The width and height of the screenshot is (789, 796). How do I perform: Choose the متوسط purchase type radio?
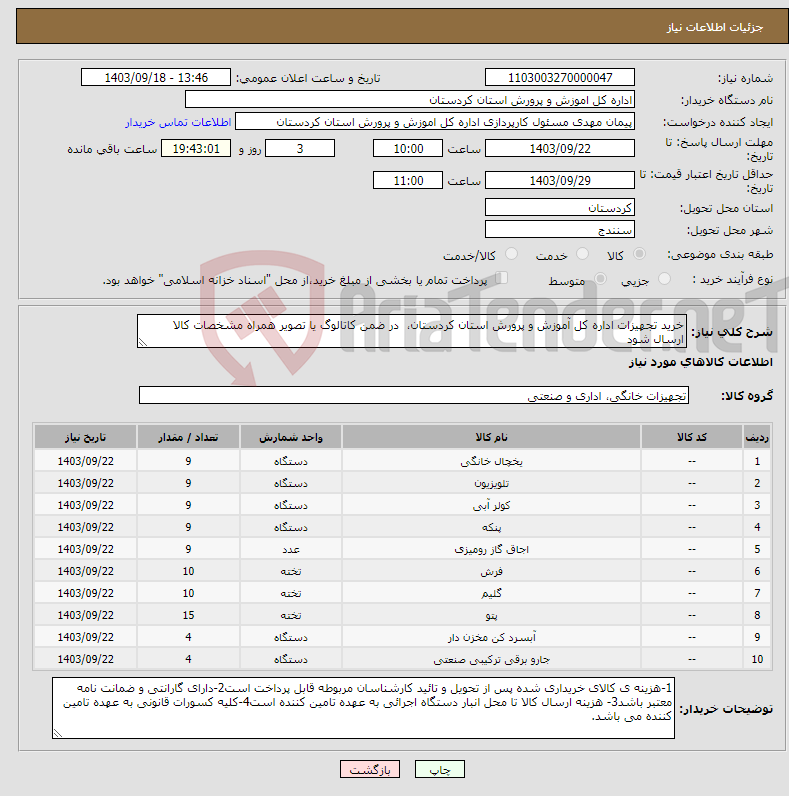[x=601, y=279]
